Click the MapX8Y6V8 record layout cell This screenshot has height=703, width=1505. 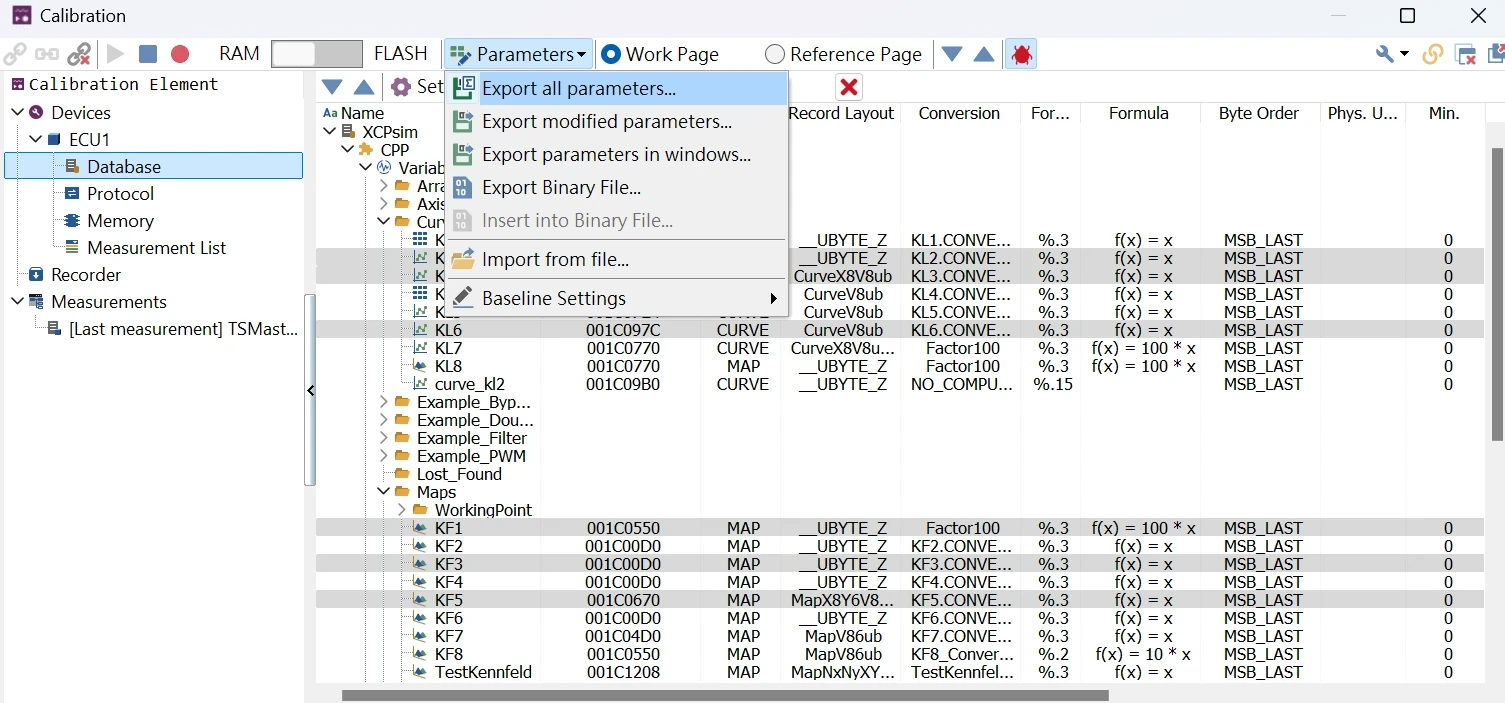(x=842, y=600)
